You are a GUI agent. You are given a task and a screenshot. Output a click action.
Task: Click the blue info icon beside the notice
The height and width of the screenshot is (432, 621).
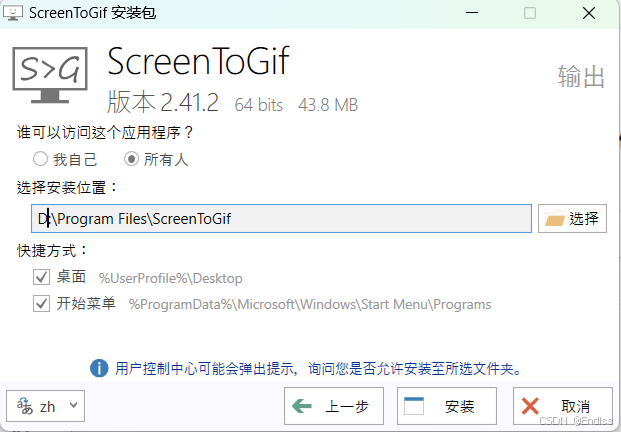click(99, 368)
